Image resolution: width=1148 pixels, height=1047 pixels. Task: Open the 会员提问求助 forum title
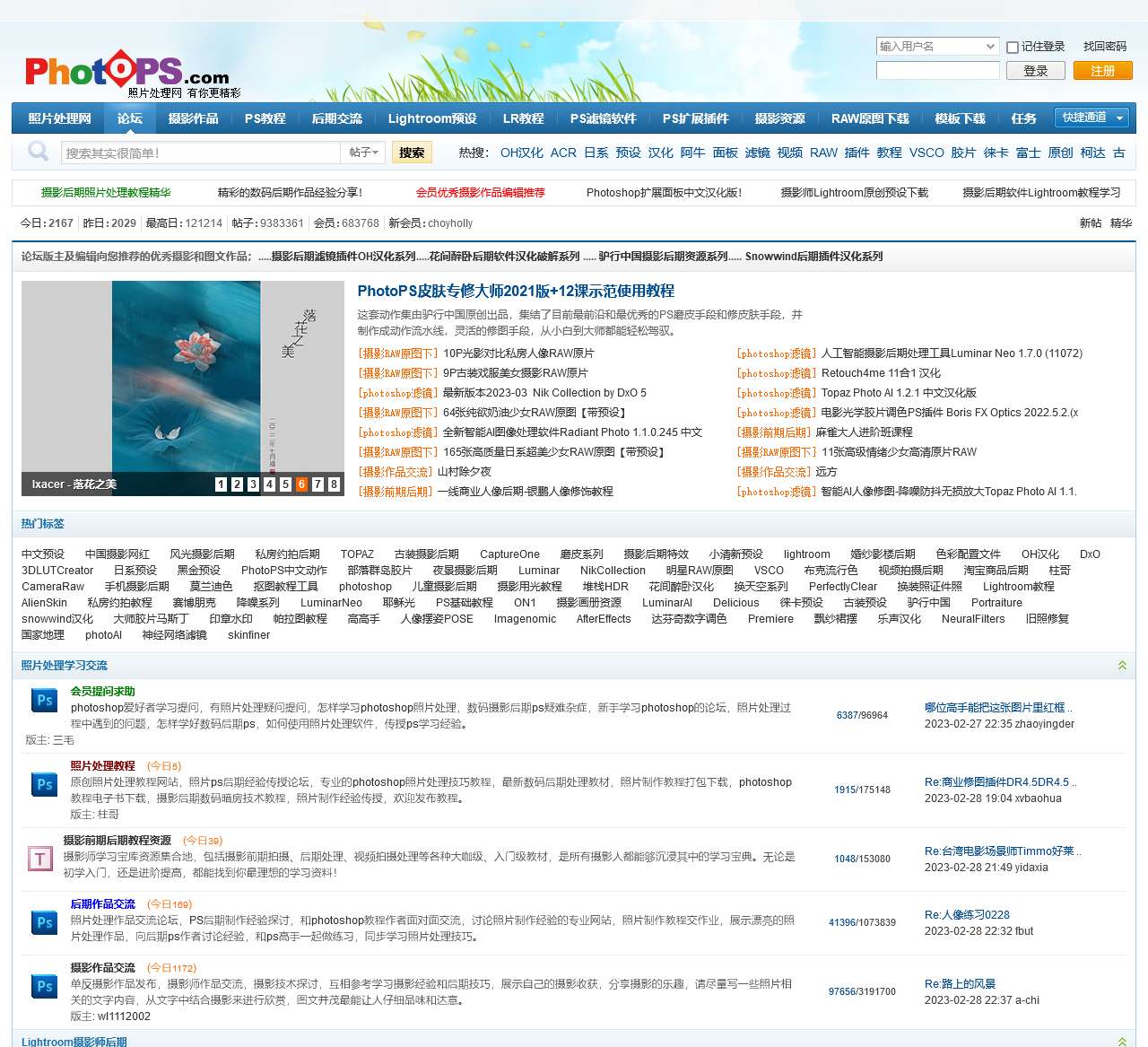(x=103, y=692)
